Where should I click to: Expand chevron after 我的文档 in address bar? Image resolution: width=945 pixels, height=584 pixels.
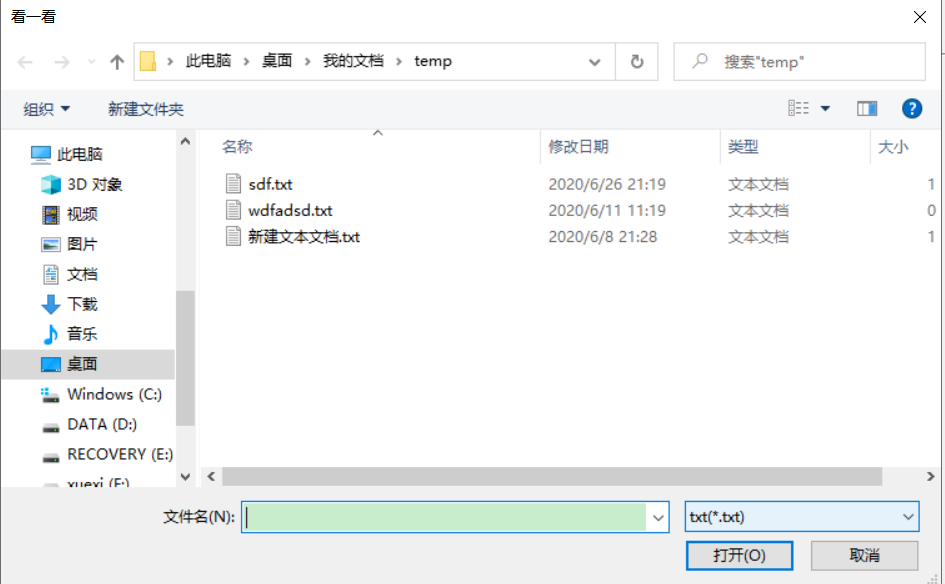[x=399, y=61]
